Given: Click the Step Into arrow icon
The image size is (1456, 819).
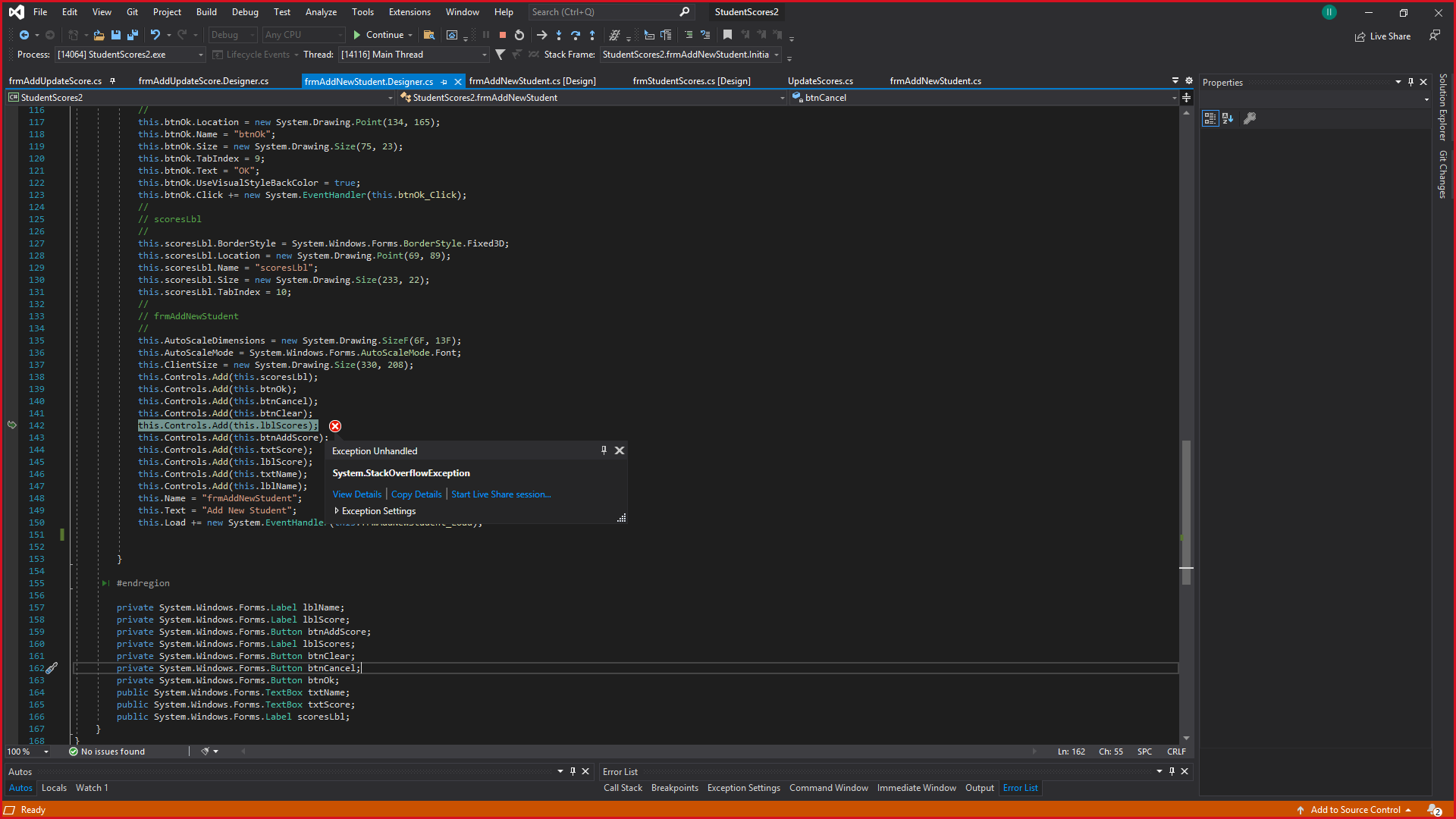Looking at the screenshot, I should (x=559, y=35).
